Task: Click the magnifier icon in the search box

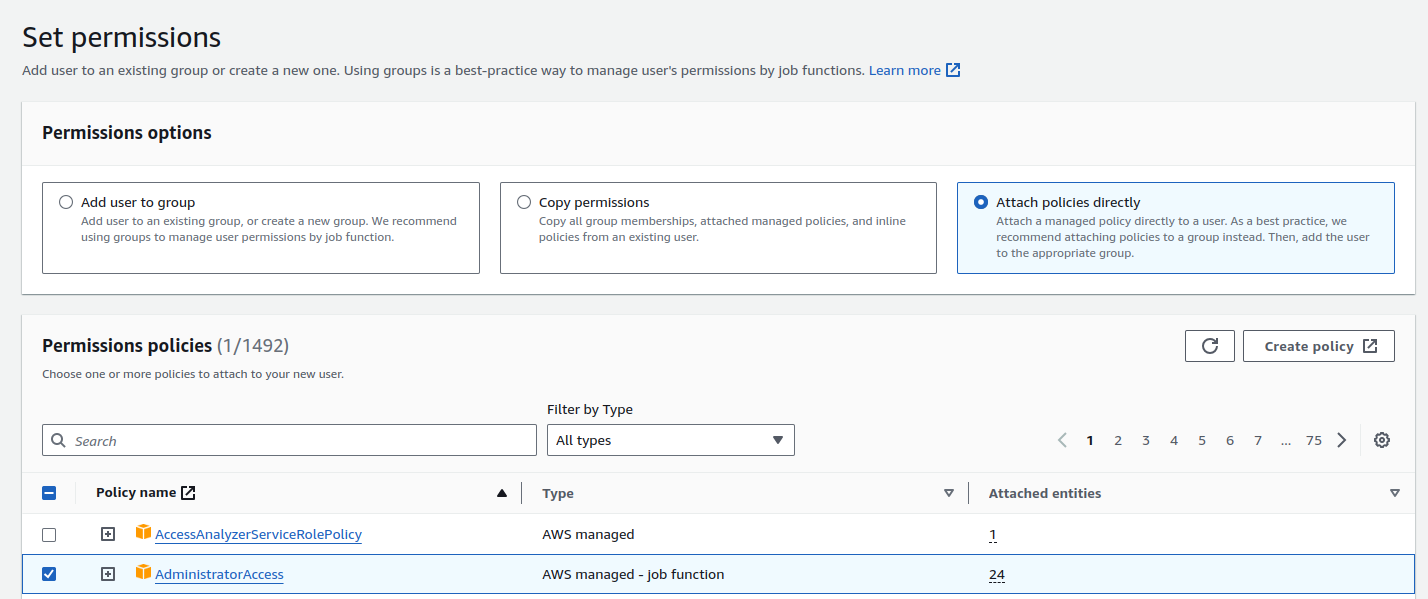Action: click(58, 440)
